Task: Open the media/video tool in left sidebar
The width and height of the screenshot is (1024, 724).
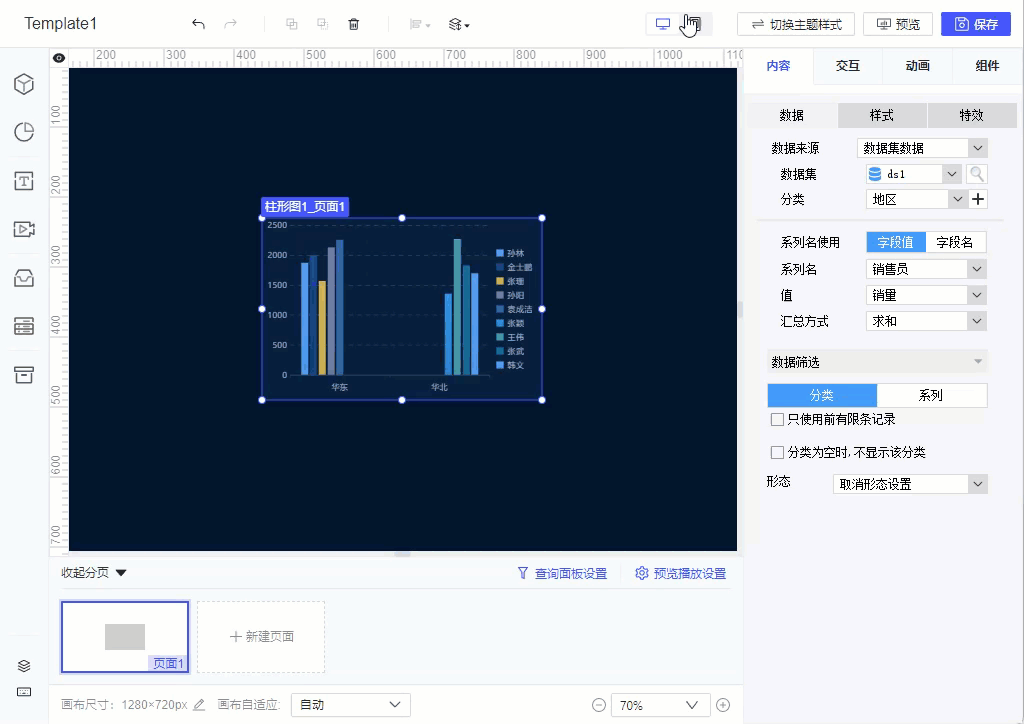Action: 23,229
